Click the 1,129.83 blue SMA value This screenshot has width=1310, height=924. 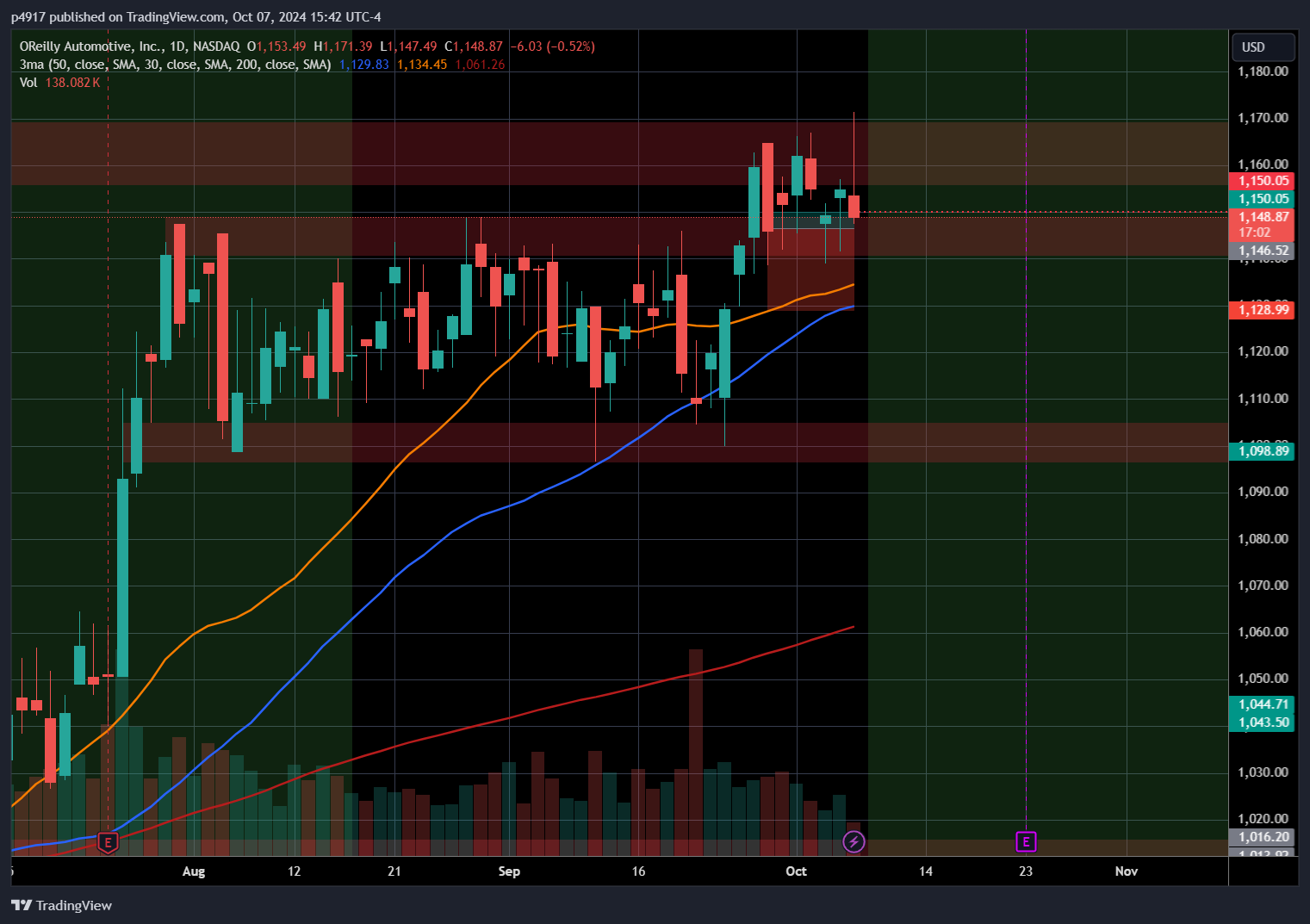pyautogui.click(x=364, y=65)
